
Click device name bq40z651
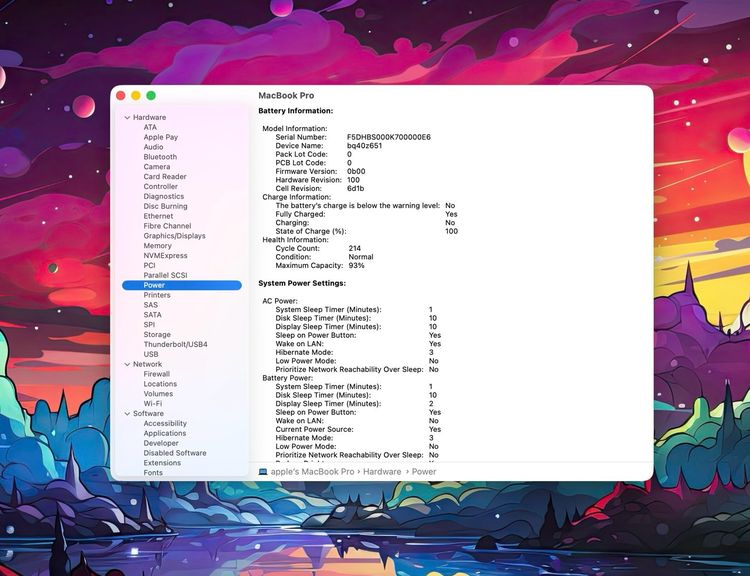364,146
